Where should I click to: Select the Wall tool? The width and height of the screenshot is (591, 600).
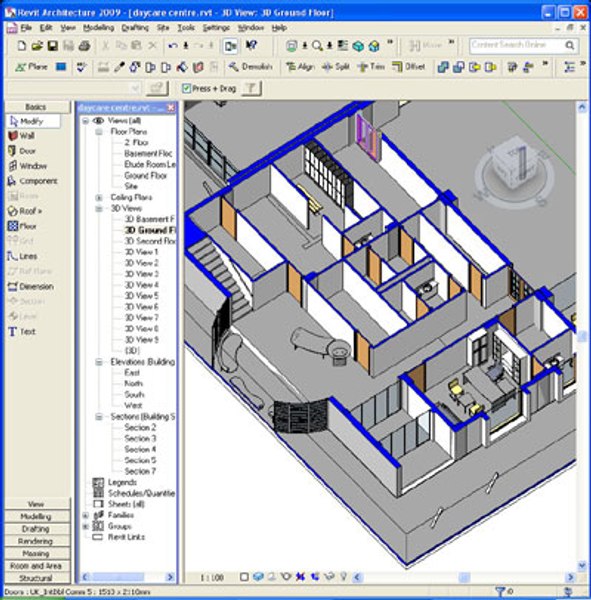[22, 136]
